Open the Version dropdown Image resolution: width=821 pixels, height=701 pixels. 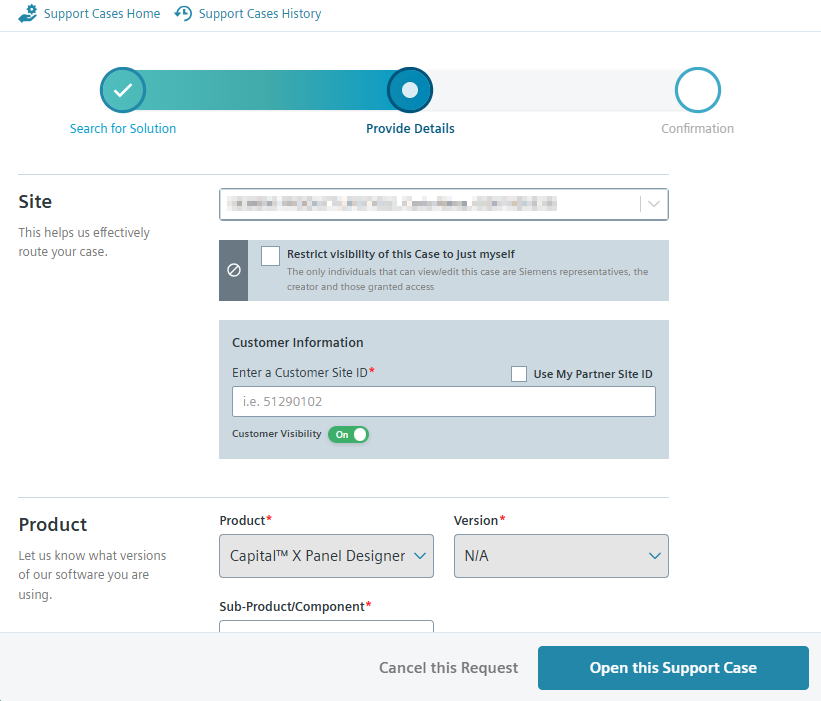click(x=561, y=556)
